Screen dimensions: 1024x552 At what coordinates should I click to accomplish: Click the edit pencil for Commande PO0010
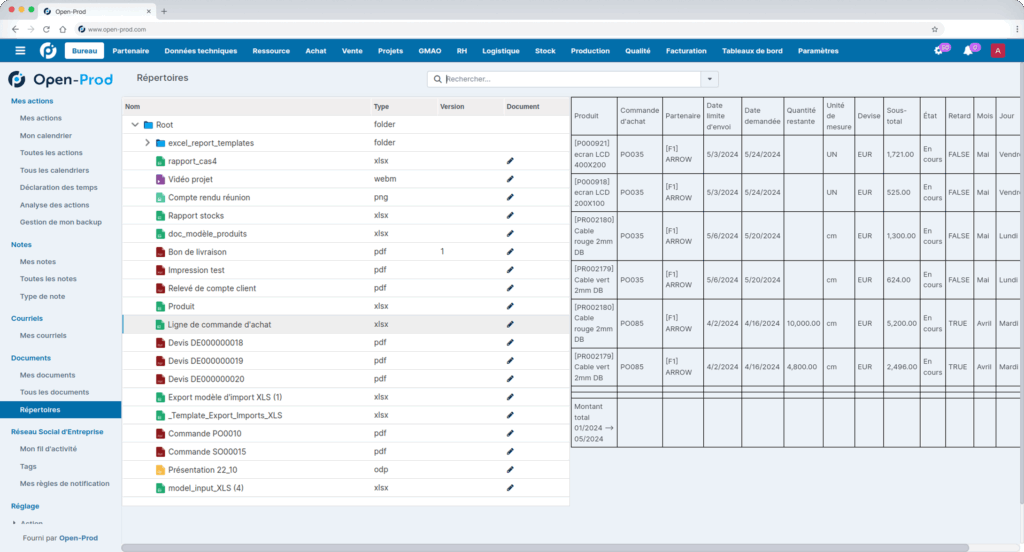510,433
